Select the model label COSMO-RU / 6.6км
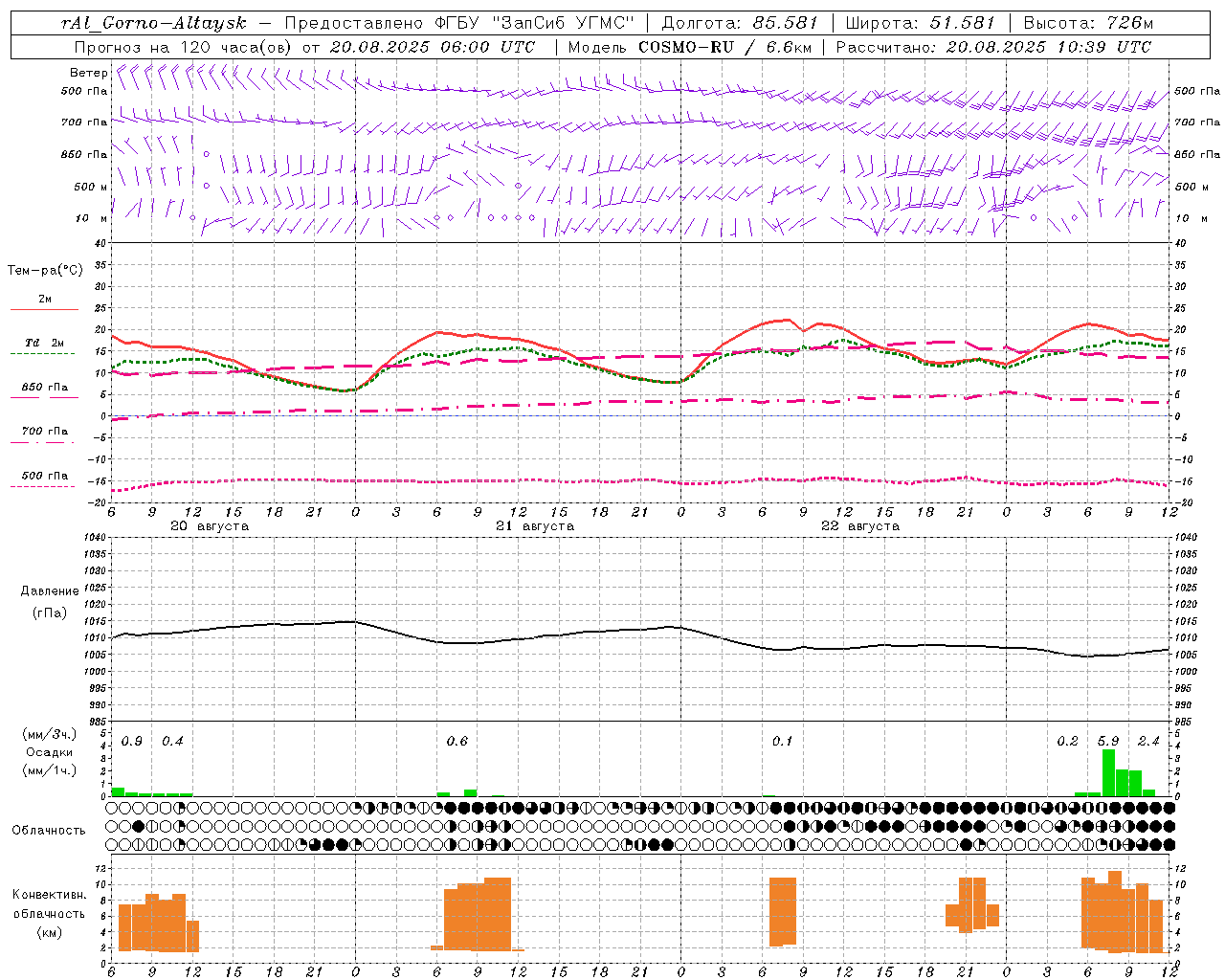The height and width of the screenshot is (980, 1225). [x=724, y=47]
